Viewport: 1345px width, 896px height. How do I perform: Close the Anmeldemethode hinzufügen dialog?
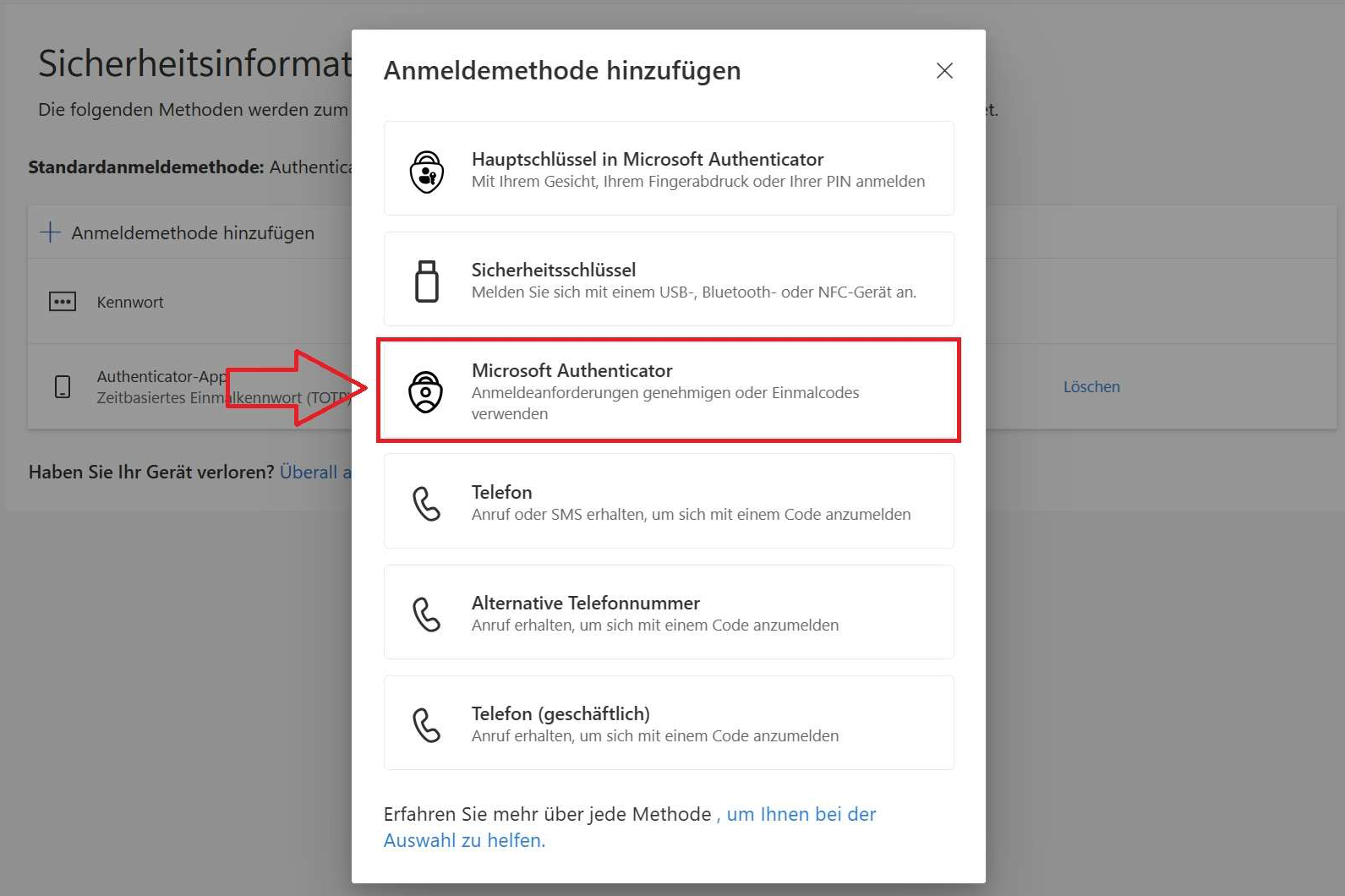(x=944, y=71)
